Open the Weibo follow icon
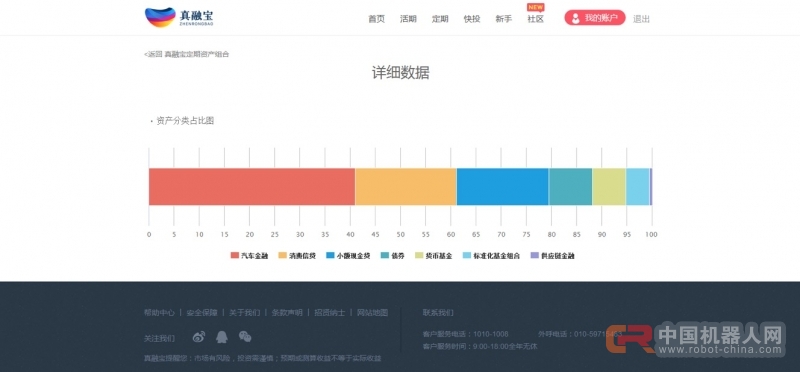 (199, 337)
